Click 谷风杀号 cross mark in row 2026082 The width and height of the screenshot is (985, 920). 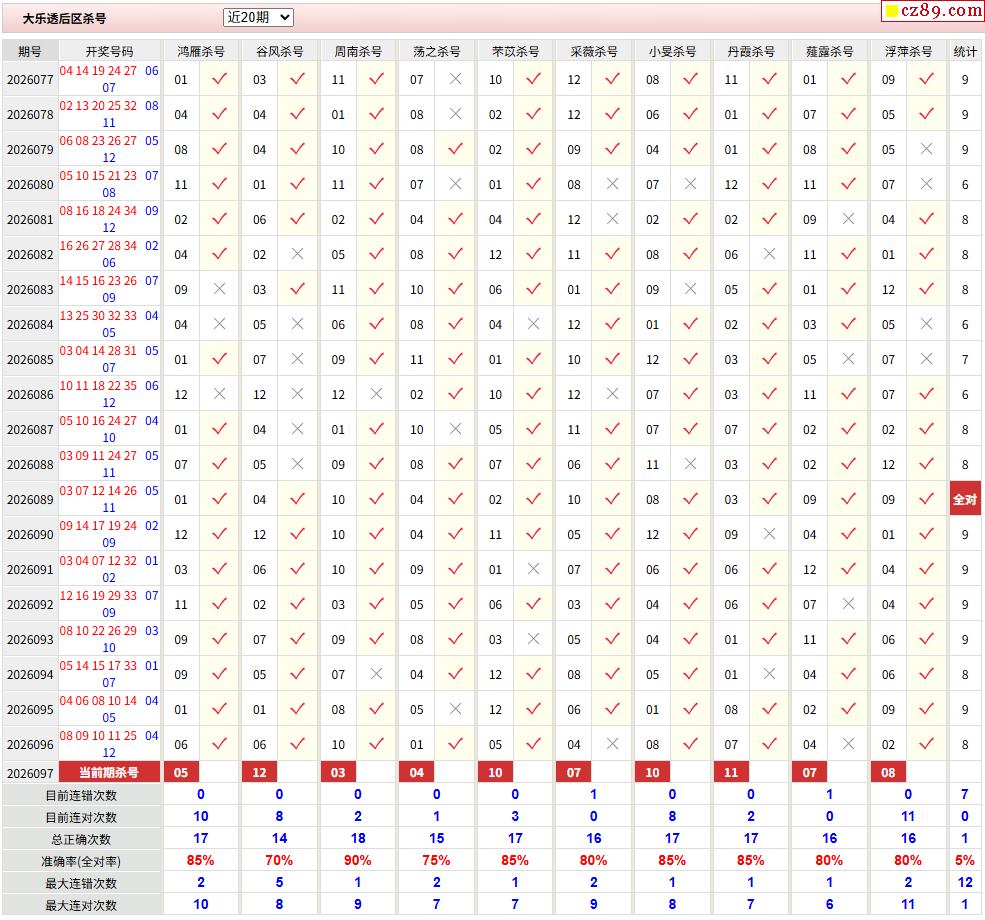pyautogui.click(x=298, y=254)
